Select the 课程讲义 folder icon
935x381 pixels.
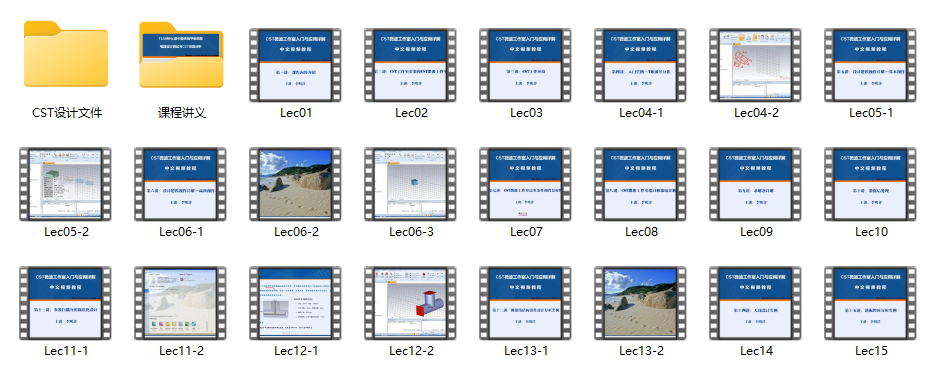pyautogui.click(x=181, y=55)
